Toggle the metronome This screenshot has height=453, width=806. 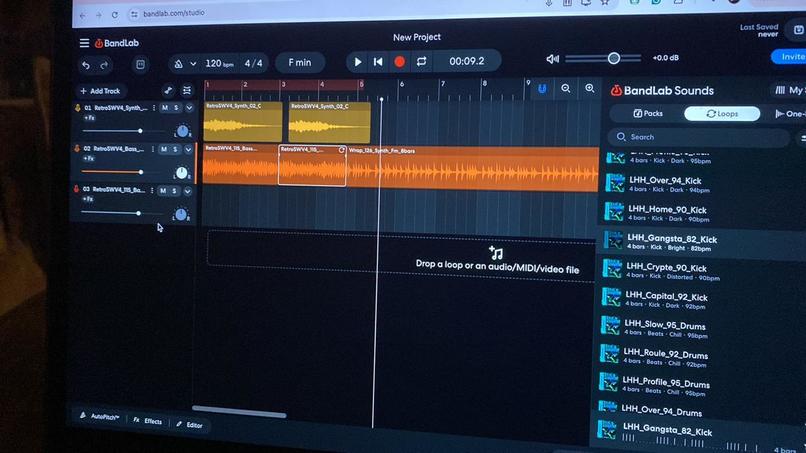point(178,64)
